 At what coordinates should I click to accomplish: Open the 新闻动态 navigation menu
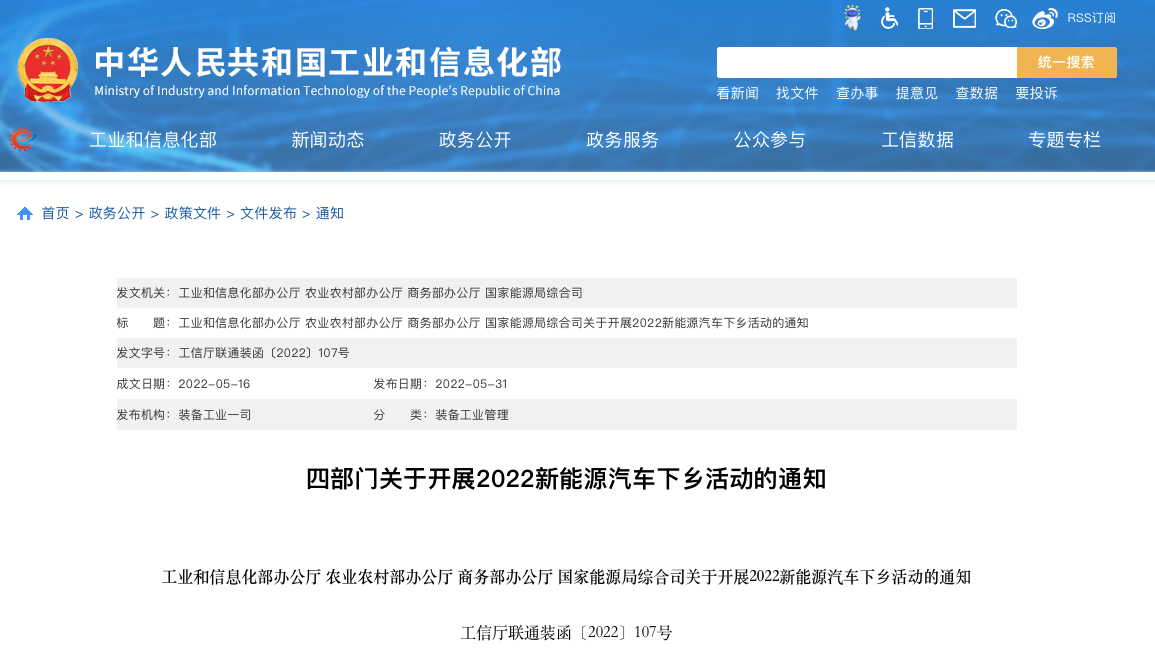(327, 140)
